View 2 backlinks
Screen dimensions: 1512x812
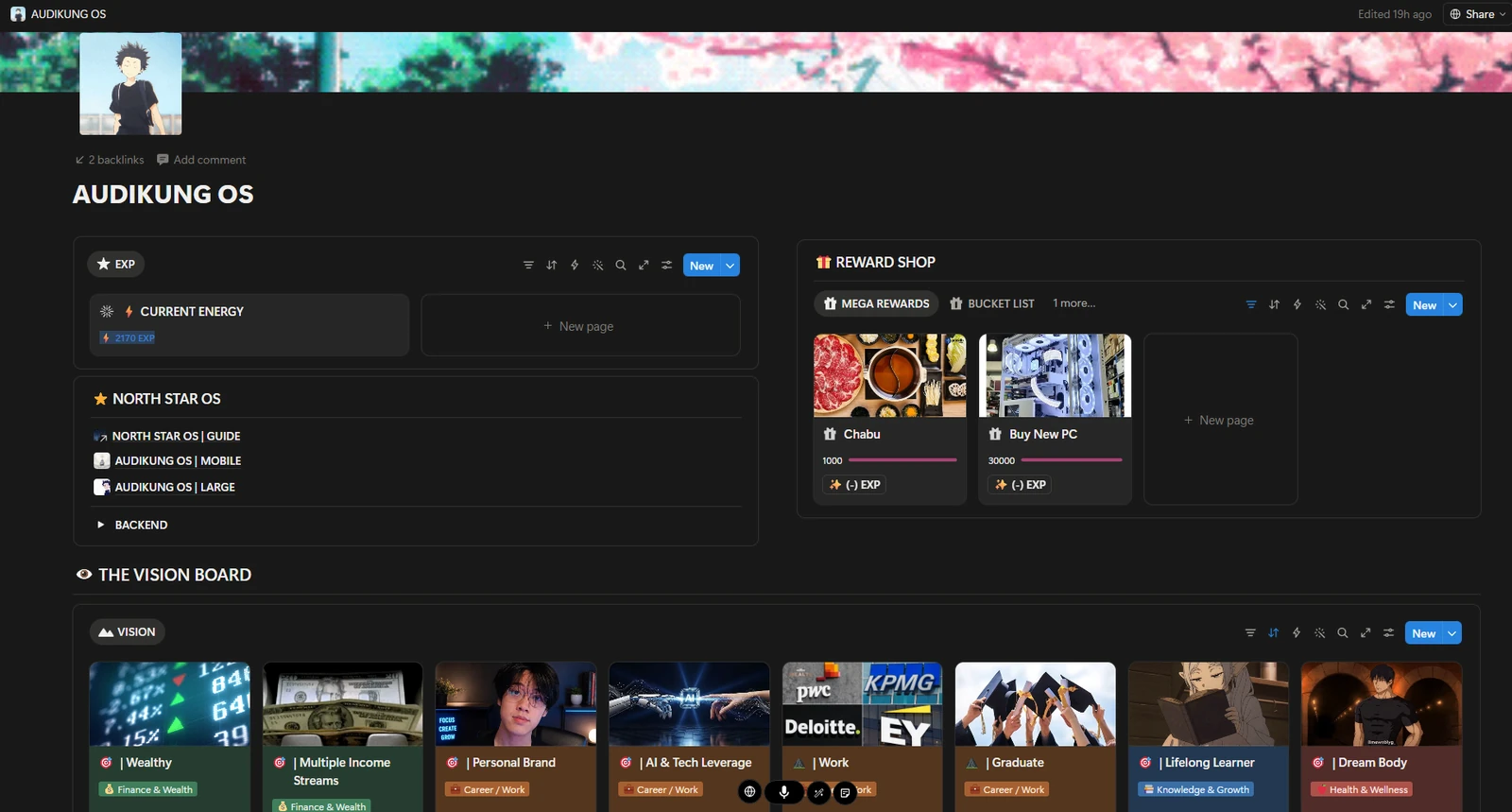click(110, 160)
